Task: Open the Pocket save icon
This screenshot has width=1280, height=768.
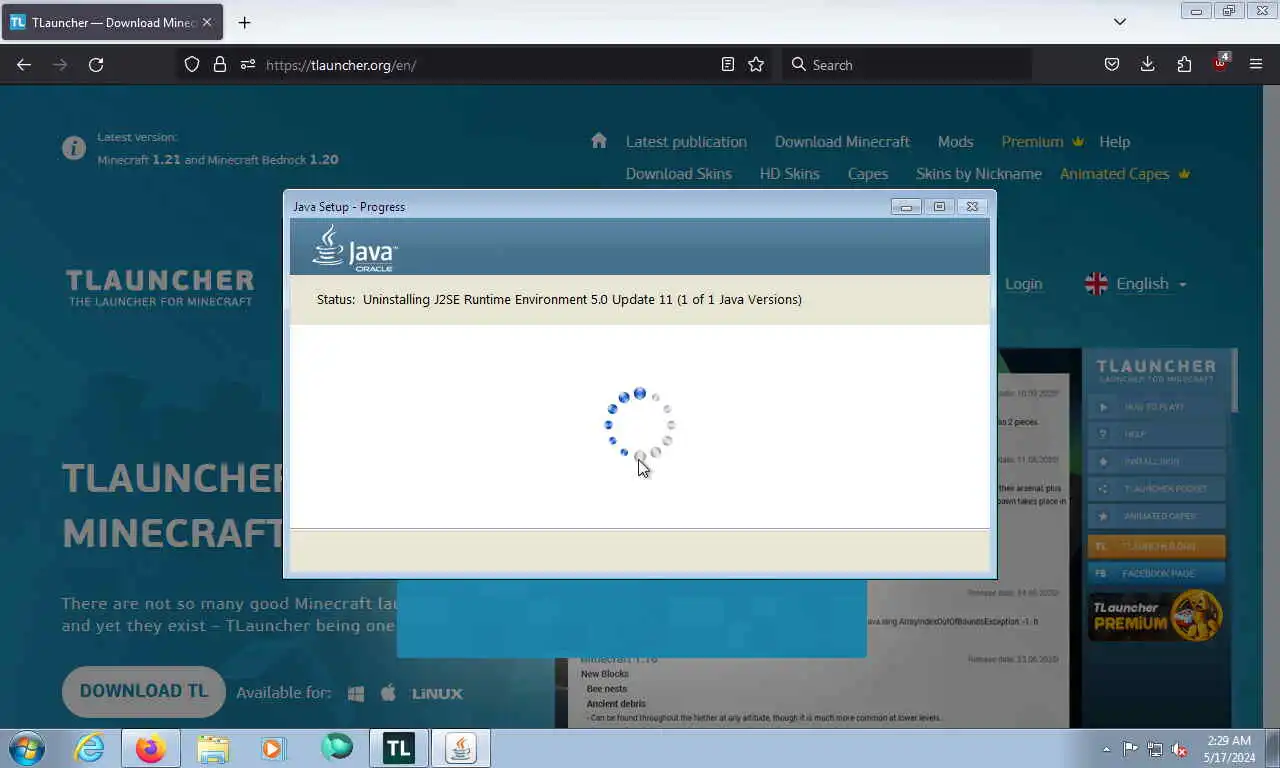Action: [1112, 64]
